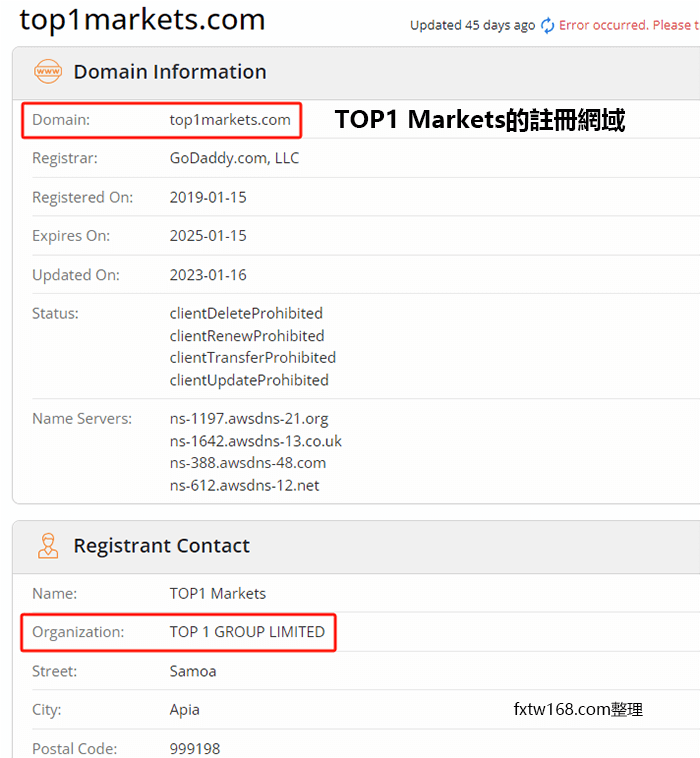Click the Registrar: label
This screenshot has height=758, width=700.
click(x=65, y=158)
